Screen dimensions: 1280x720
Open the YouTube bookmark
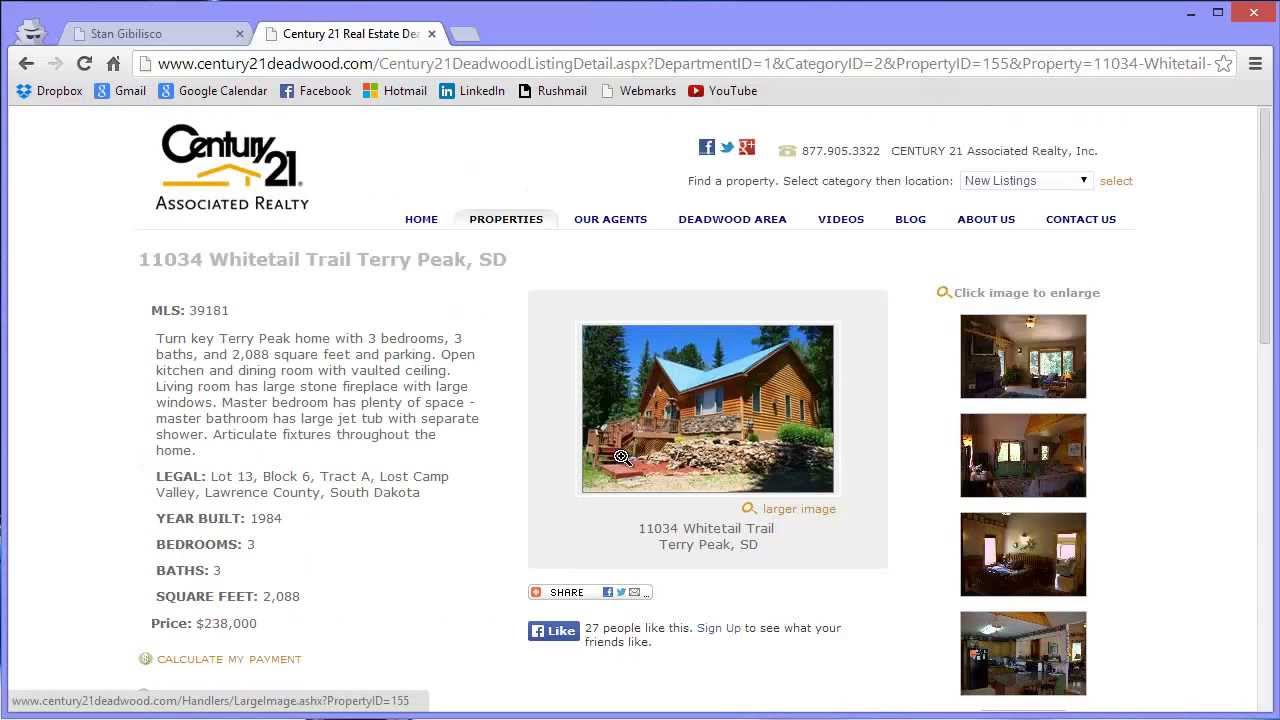(x=722, y=91)
